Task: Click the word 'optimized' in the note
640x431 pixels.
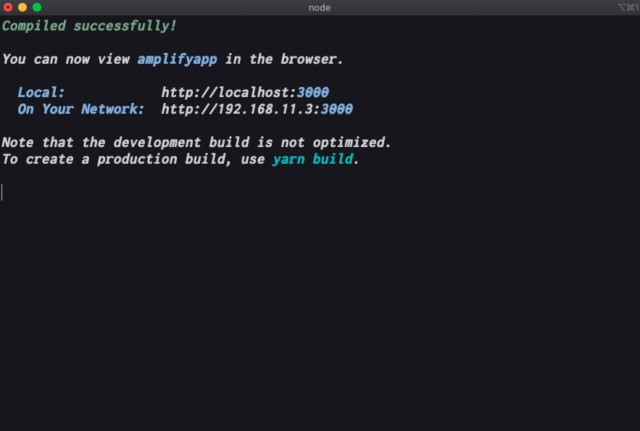Action: point(349,142)
